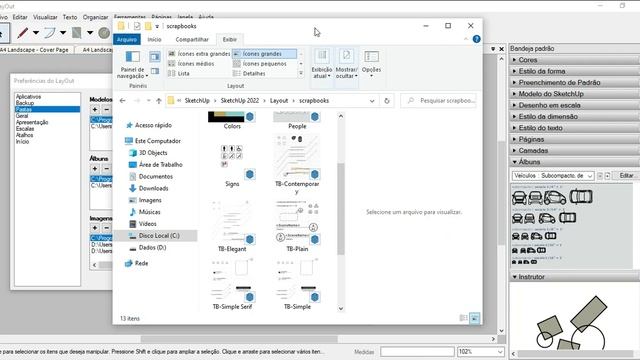Switch to the Início ribbon tab
The image size is (640, 360).
point(154,40)
